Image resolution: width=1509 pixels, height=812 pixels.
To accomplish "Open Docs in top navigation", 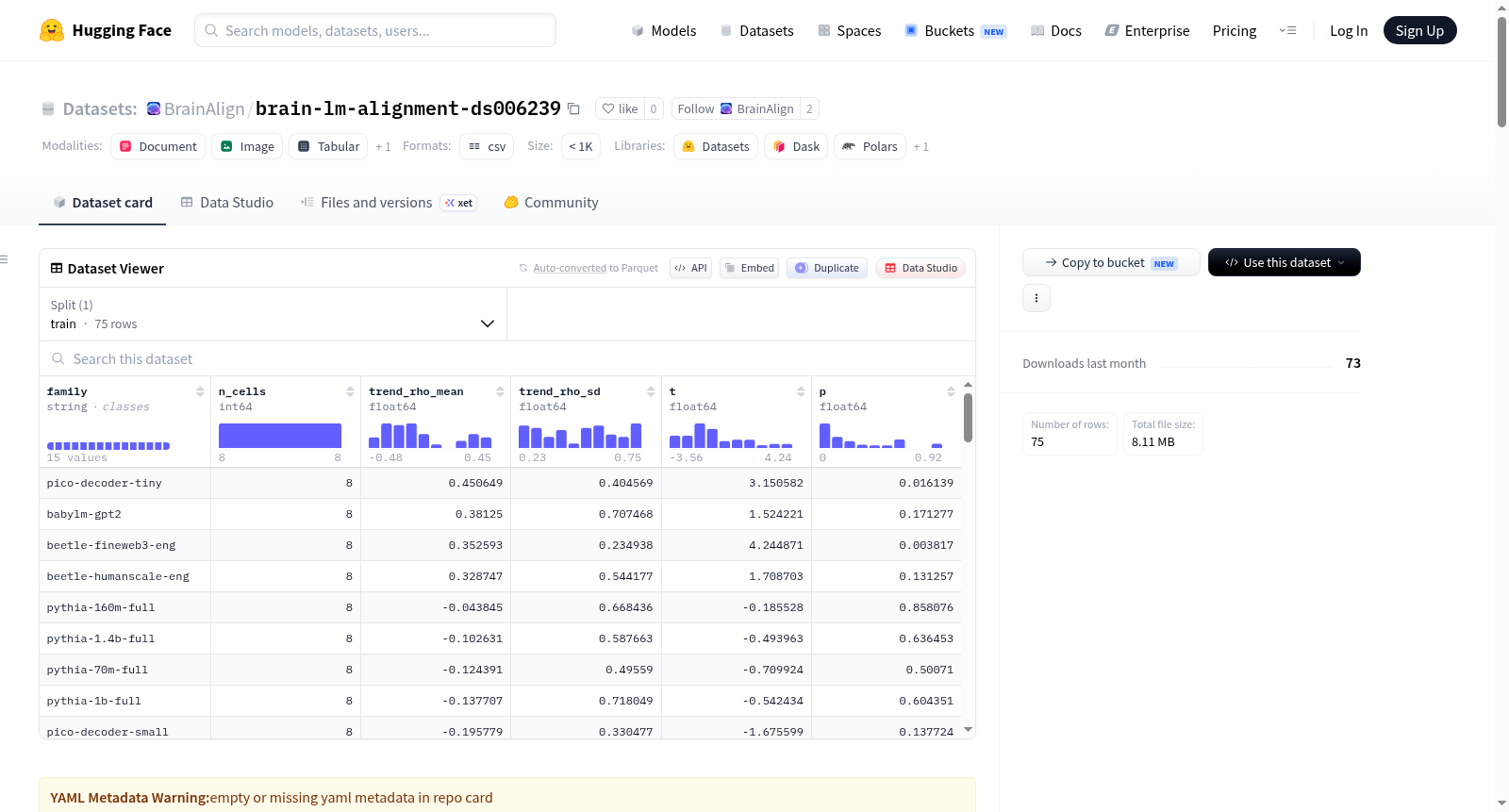I will point(1056,30).
